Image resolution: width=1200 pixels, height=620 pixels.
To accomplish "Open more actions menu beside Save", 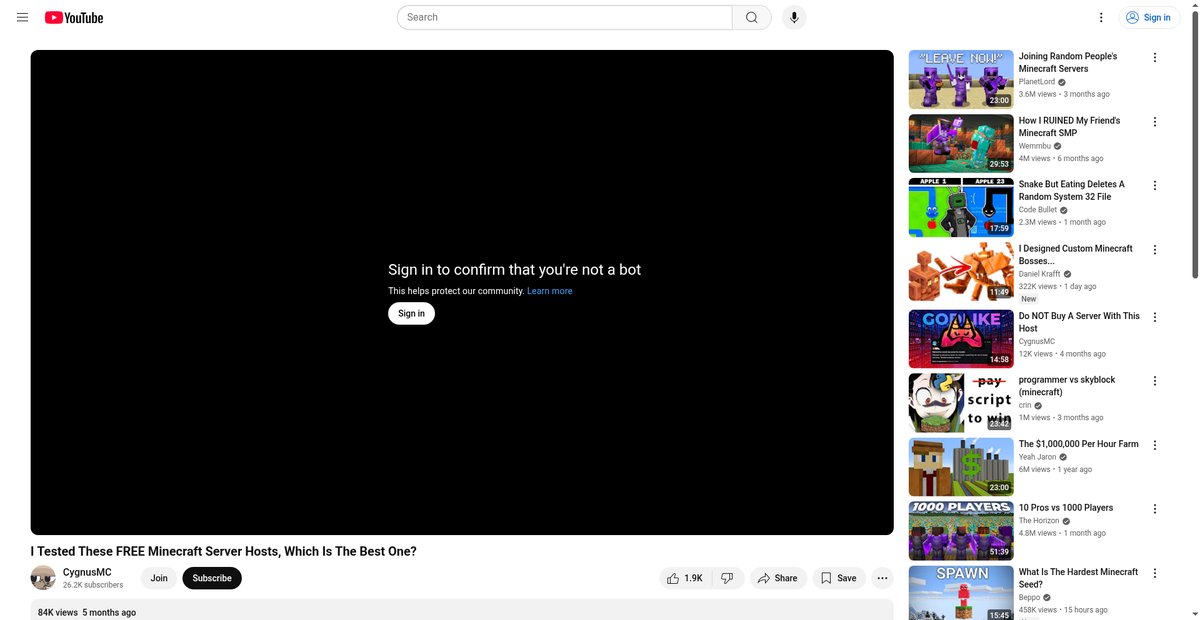I will pyautogui.click(x=882, y=578).
